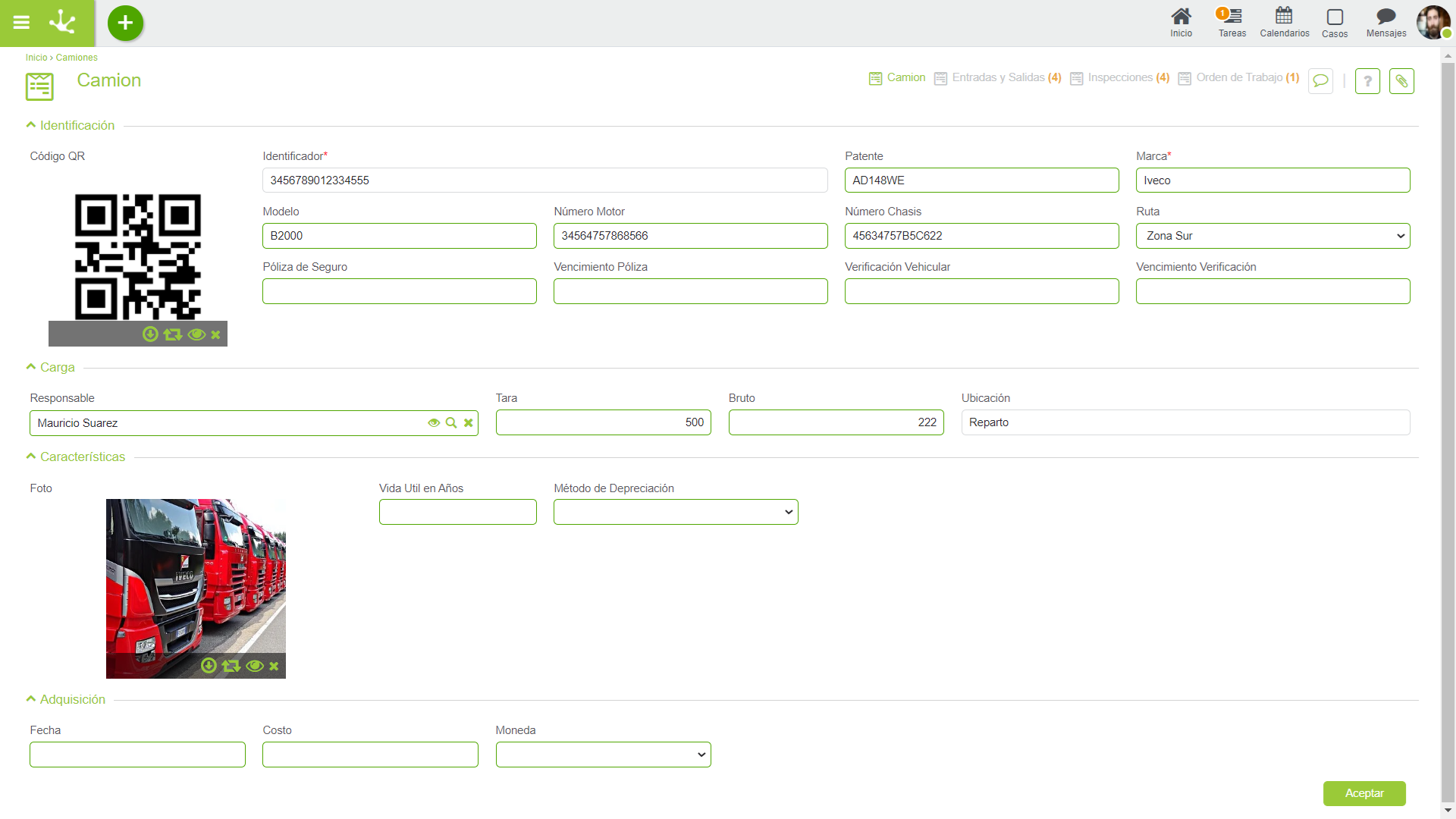The height and width of the screenshot is (819, 1456).
Task: Focus the Bruto field with 222
Action: [x=836, y=422]
